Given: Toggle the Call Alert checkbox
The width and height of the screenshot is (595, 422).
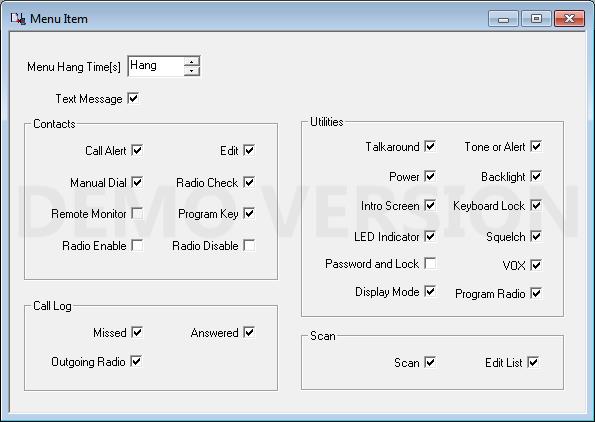Looking at the screenshot, I should 137,150.
